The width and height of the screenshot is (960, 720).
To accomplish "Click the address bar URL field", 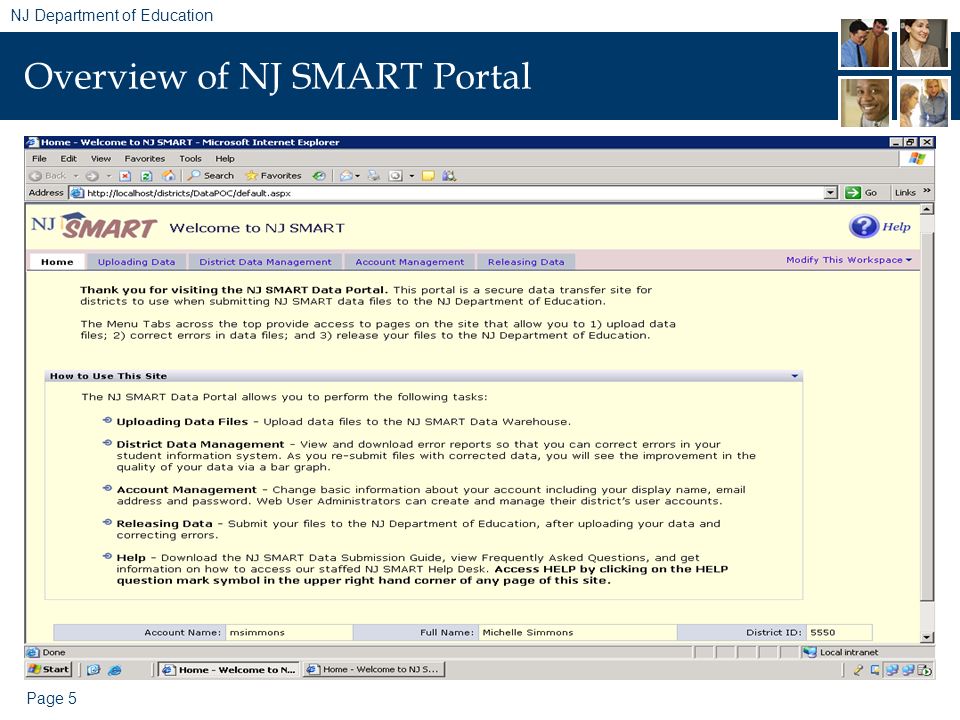I will (x=453, y=193).
